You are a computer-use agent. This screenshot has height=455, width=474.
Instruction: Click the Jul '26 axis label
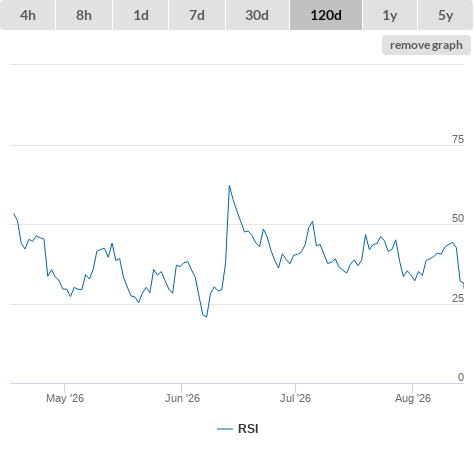295,398
